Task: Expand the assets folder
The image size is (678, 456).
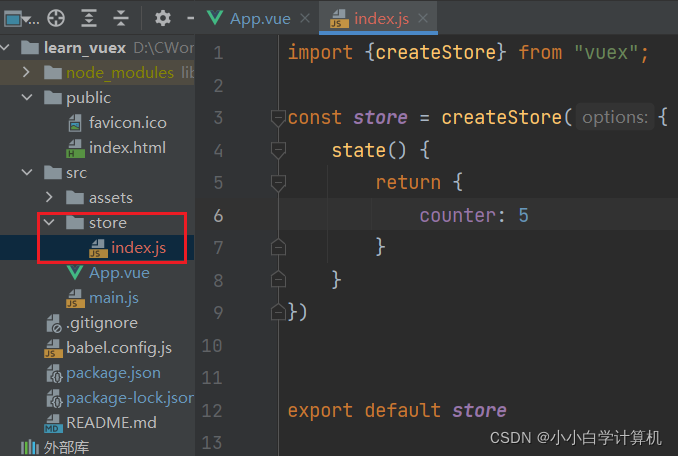Action: click(49, 198)
